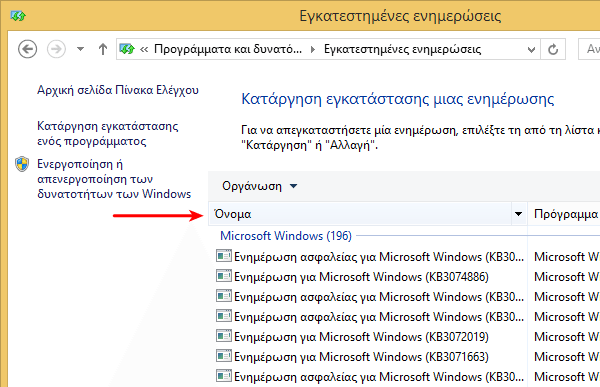Sort by the Όνομα column header

pyautogui.click(x=360, y=214)
